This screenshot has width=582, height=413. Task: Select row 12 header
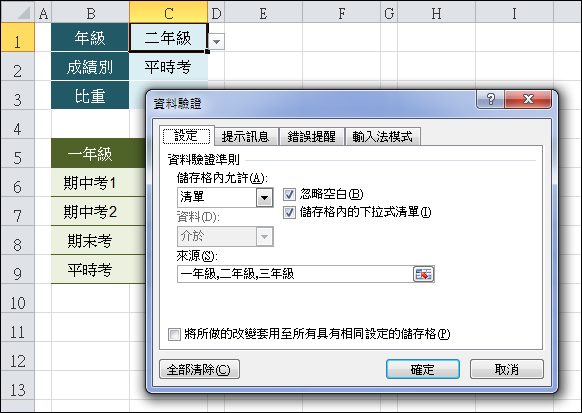pos(17,356)
